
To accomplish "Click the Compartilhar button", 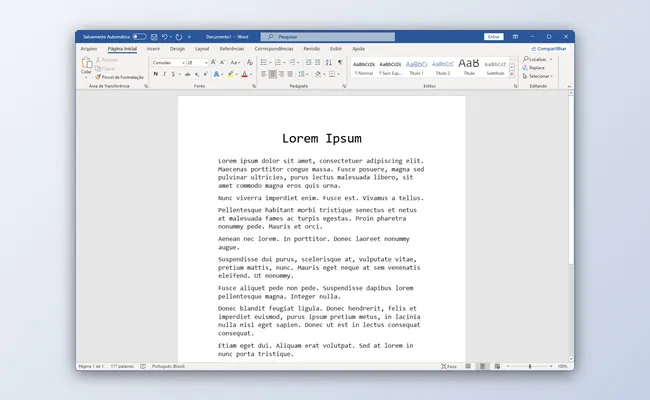I will point(548,49).
